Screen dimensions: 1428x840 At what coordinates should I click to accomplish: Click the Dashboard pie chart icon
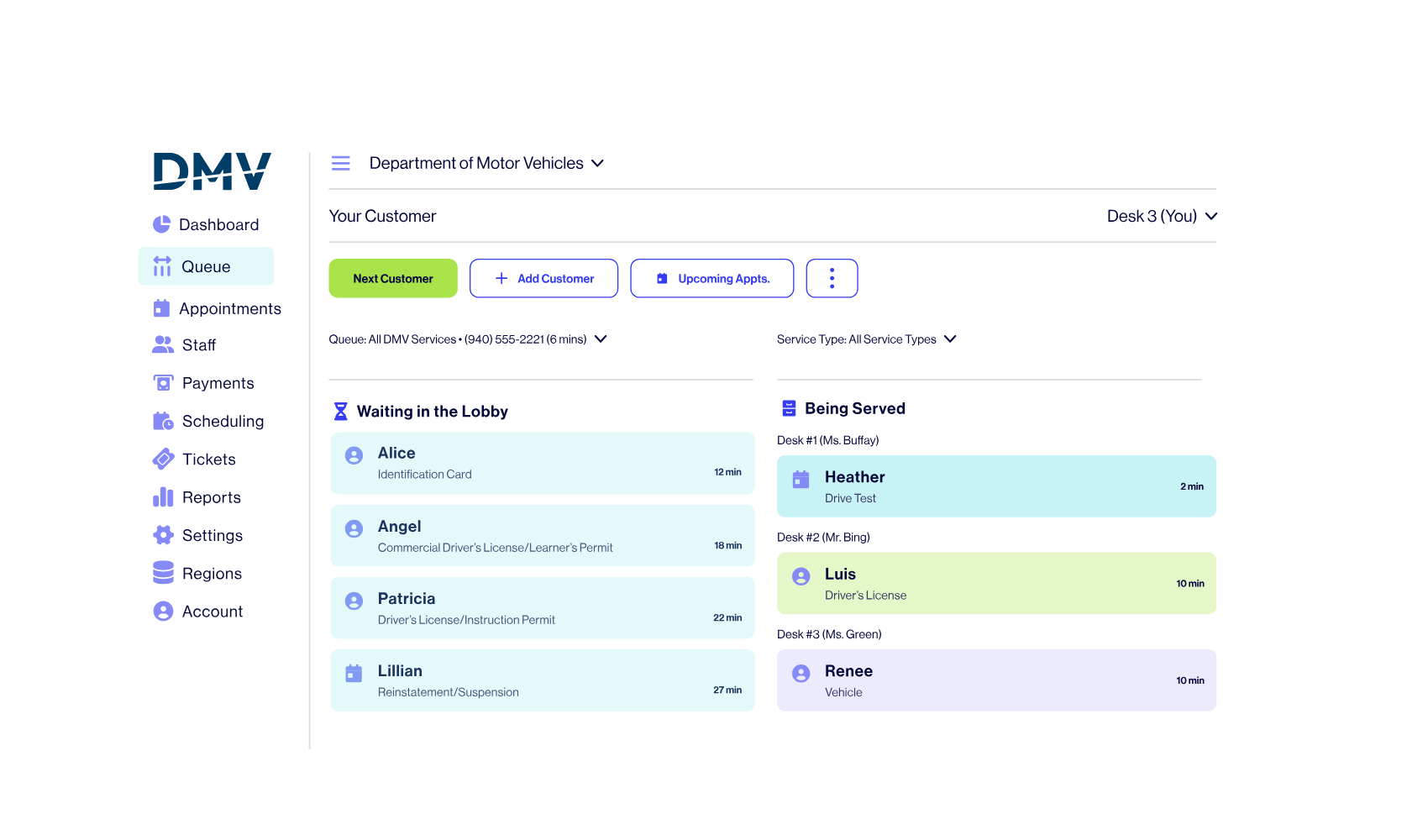(x=161, y=224)
